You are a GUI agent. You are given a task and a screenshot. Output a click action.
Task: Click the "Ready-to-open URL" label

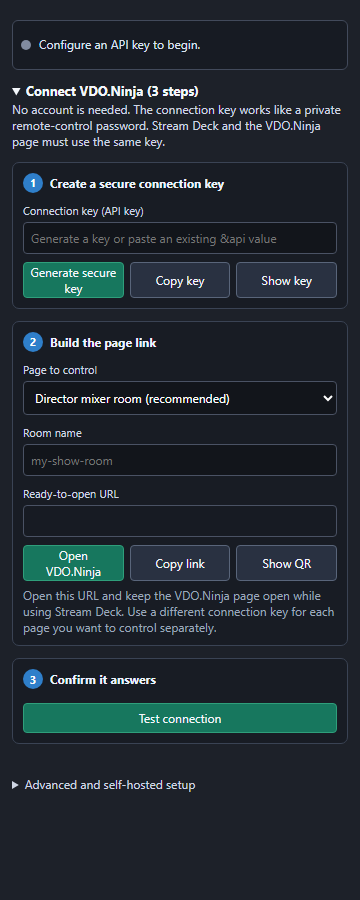point(71,494)
